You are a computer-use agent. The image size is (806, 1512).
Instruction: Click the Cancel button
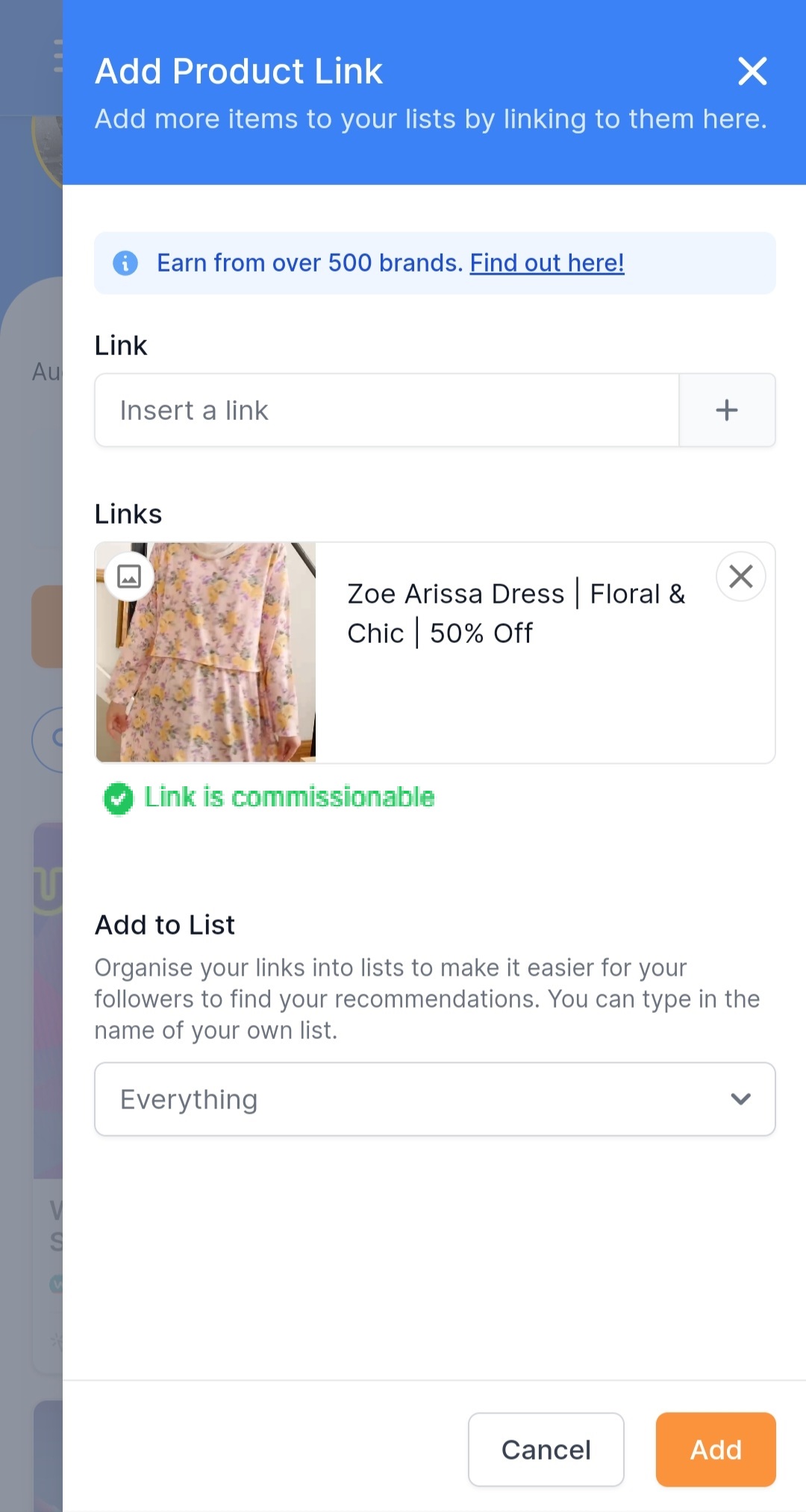click(x=546, y=1449)
